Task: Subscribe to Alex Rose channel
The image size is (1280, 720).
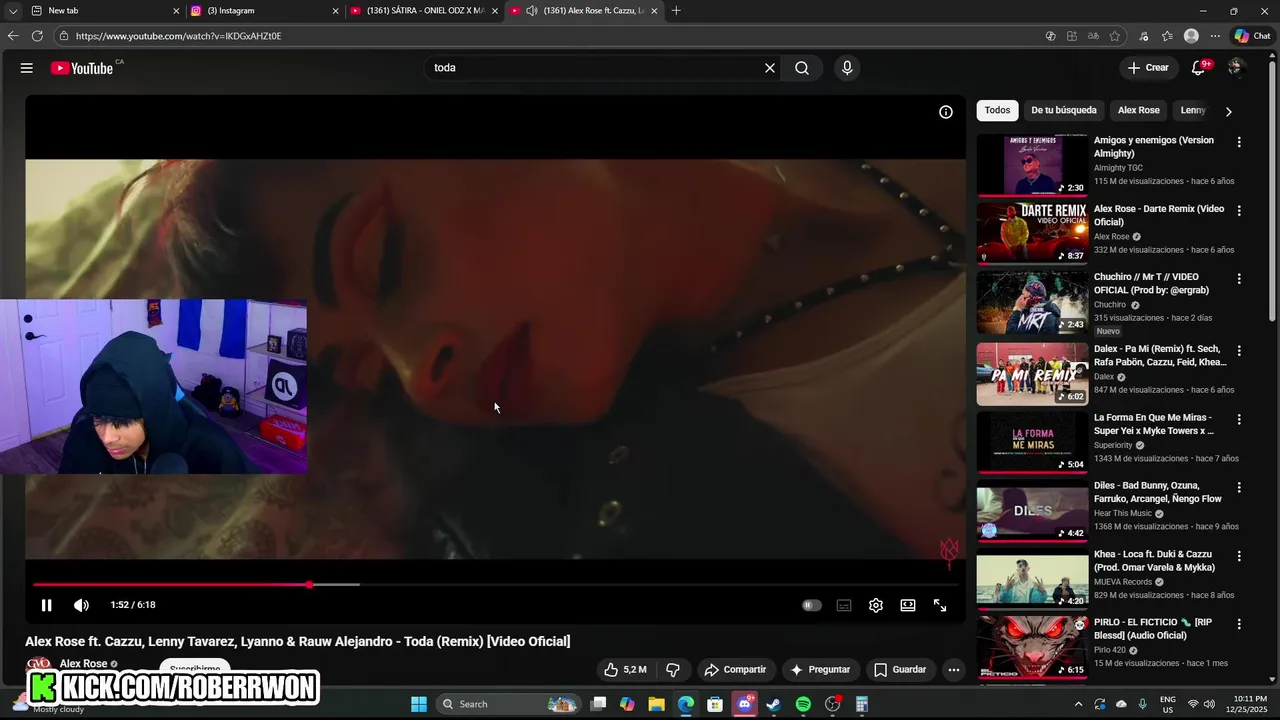Action: click(195, 668)
